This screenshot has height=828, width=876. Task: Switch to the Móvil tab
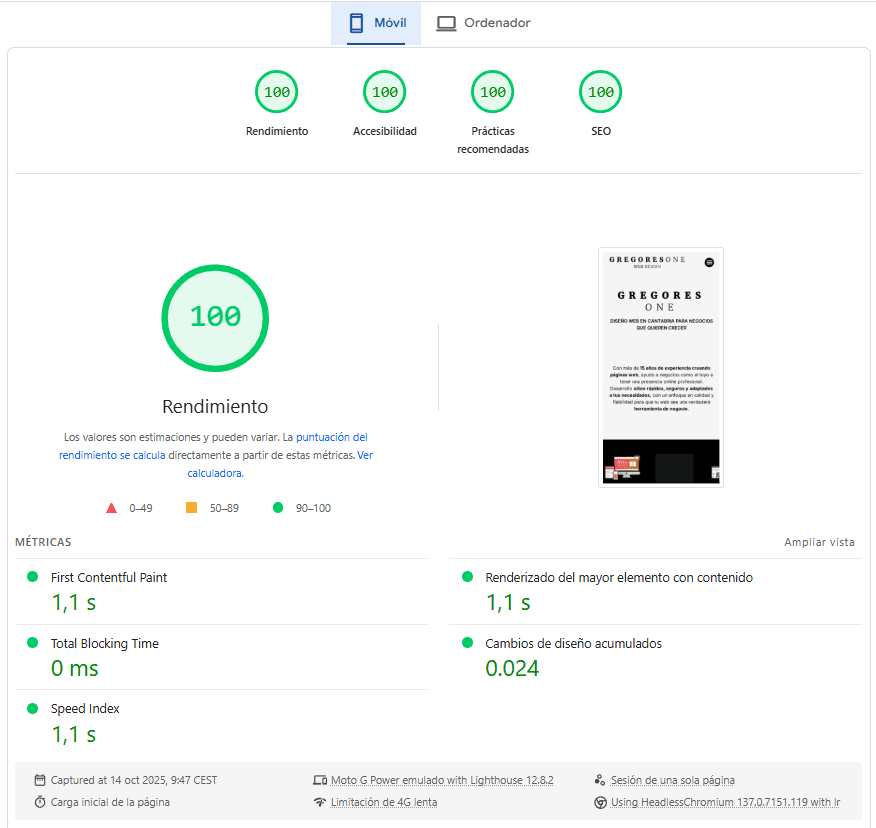click(376, 23)
